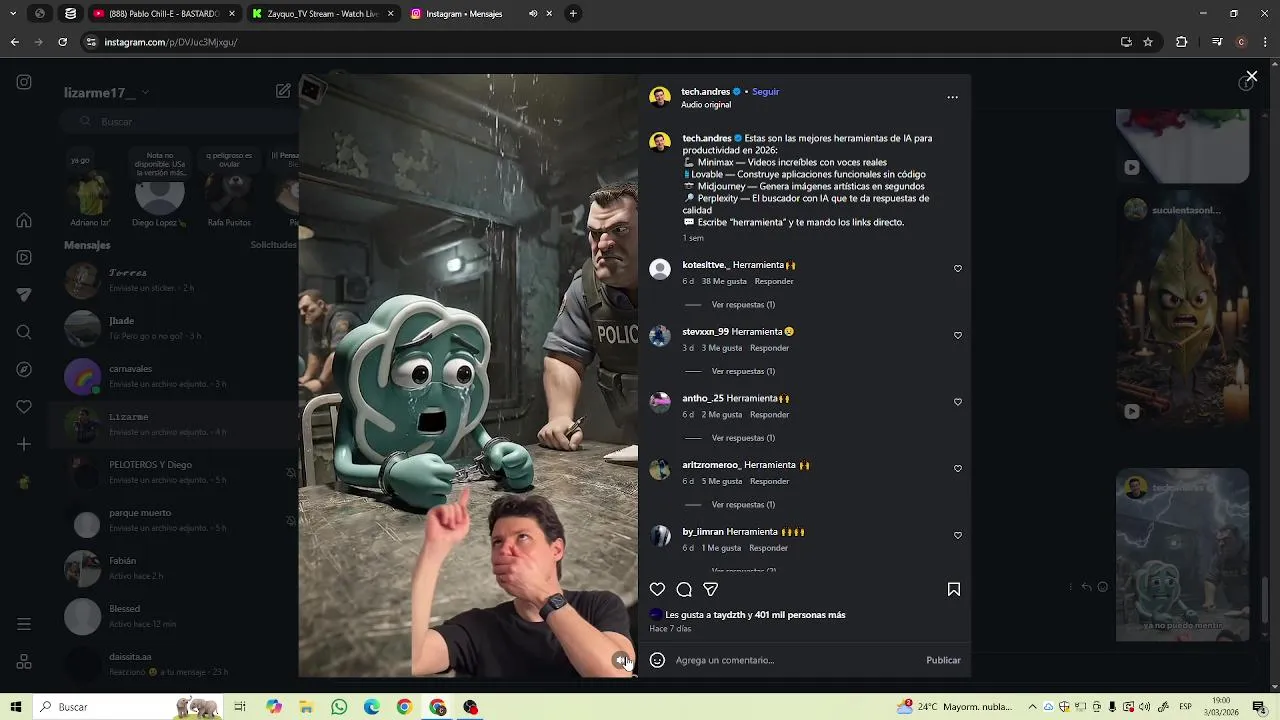This screenshot has height=720, width=1280.
Task: Open Reels from the sidebar
Action: click(24, 258)
